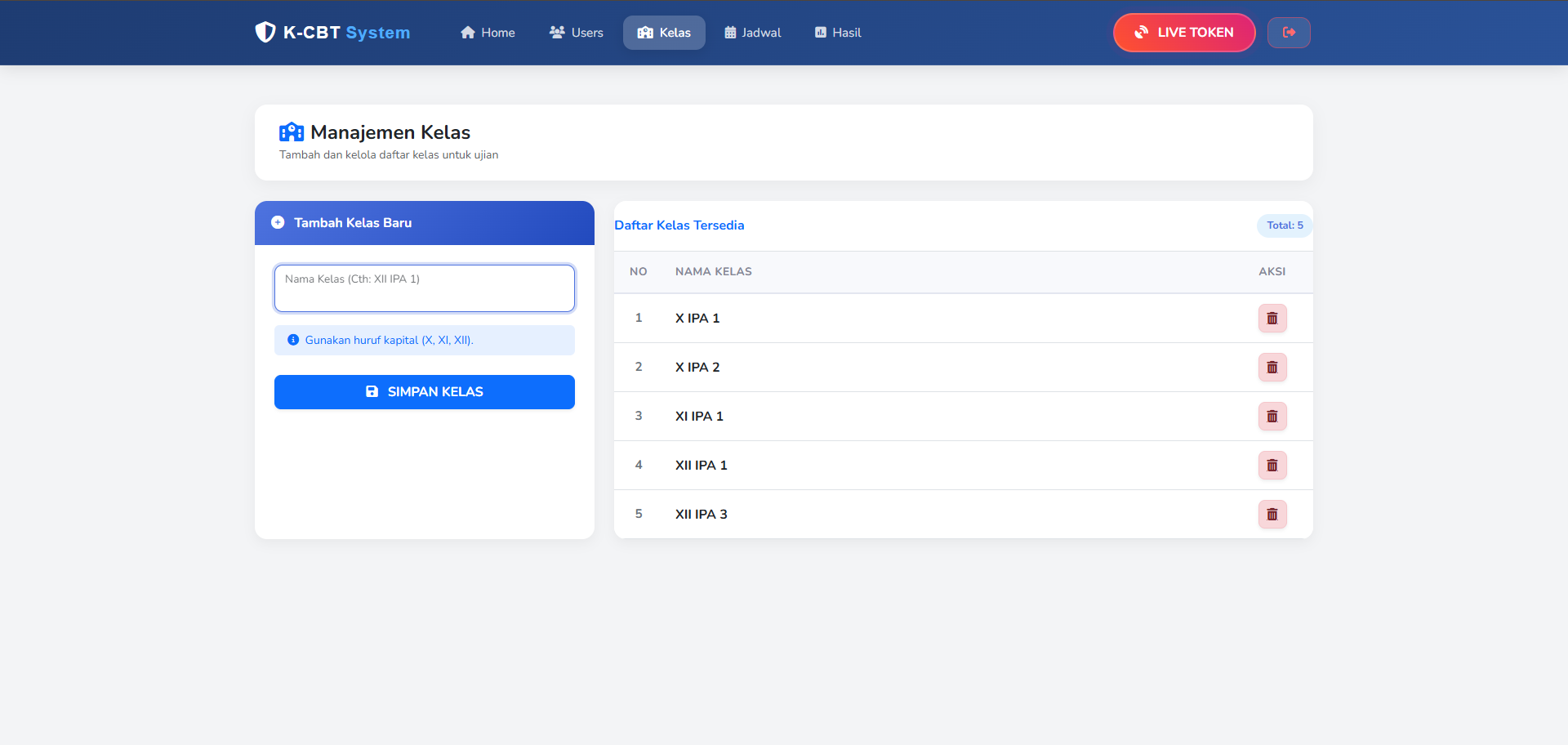
Task: Click the Total: 5 badge
Action: [x=1285, y=225]
